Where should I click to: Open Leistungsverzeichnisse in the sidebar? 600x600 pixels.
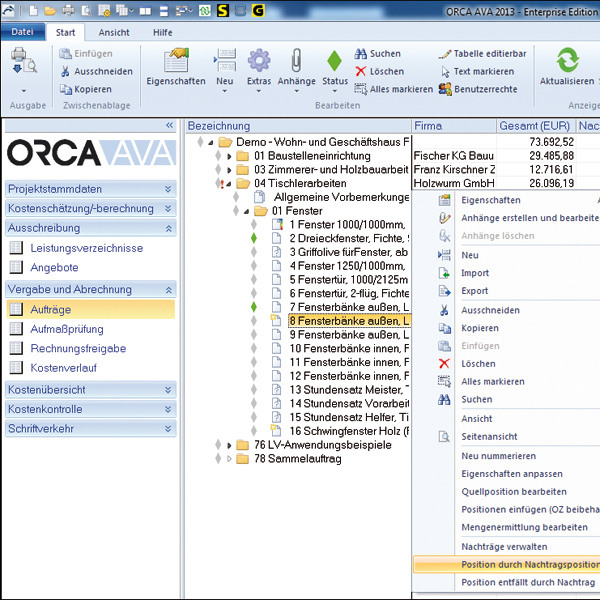[x=86, y=248]
